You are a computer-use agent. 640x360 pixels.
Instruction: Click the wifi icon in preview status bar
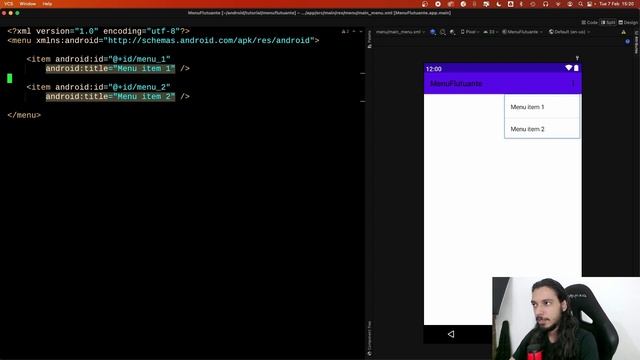568,68
